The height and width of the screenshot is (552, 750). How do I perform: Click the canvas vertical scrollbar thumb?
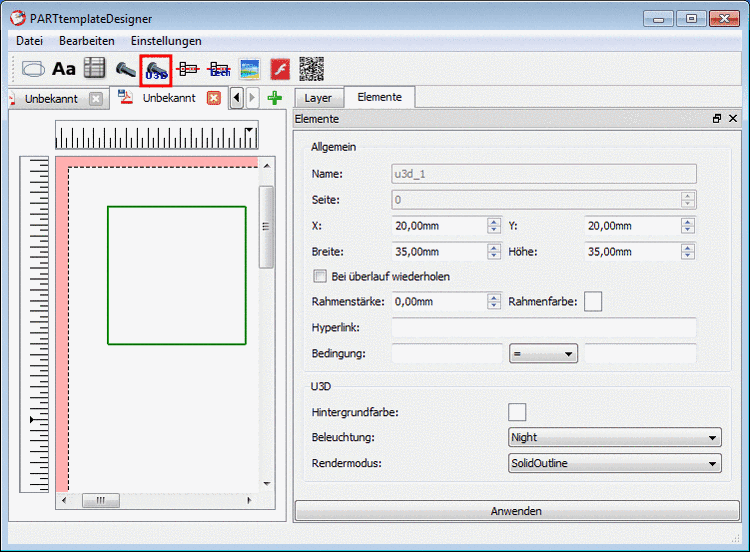266,227
